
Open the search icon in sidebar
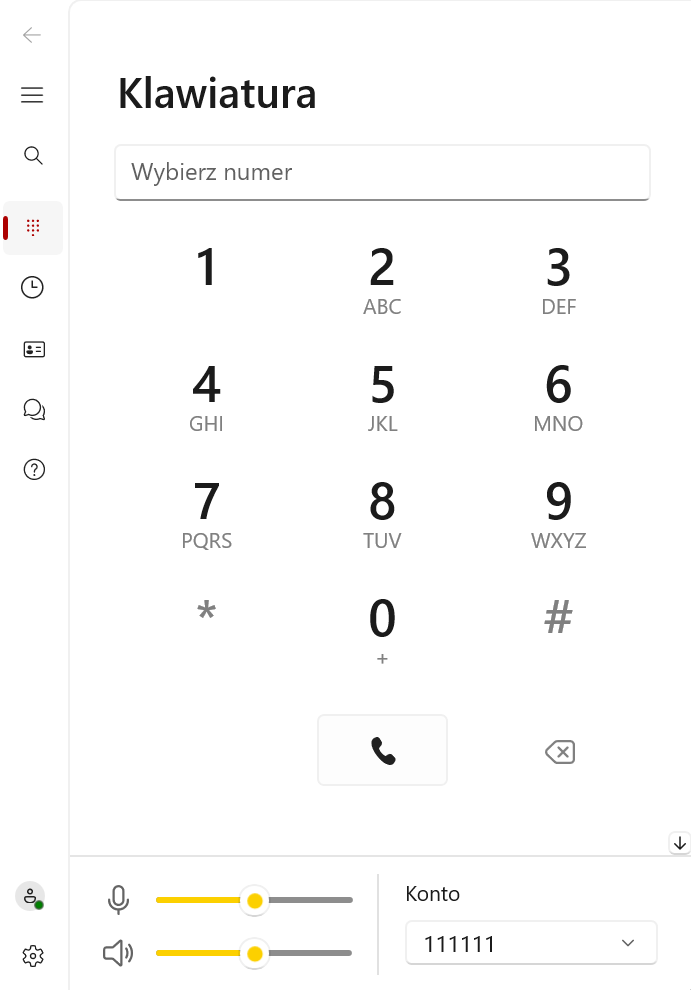[x=33, y=155]
